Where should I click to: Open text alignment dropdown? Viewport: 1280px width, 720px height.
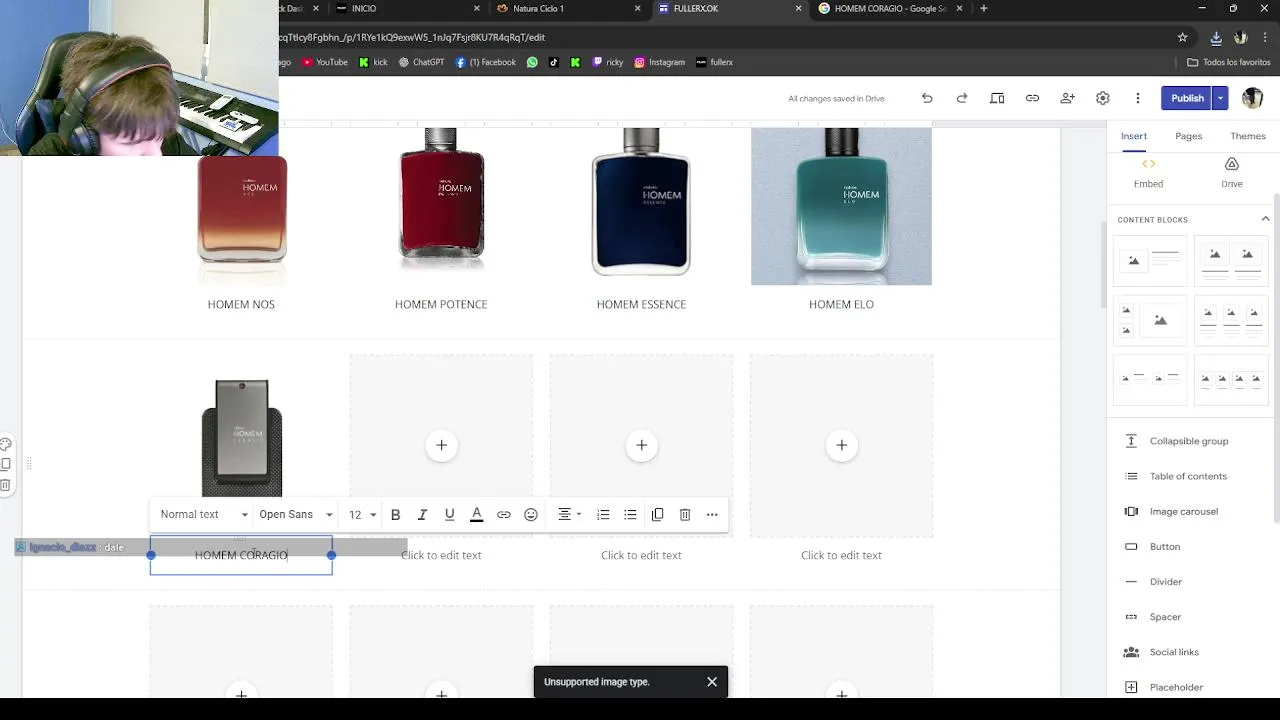(x=569, y=514)
